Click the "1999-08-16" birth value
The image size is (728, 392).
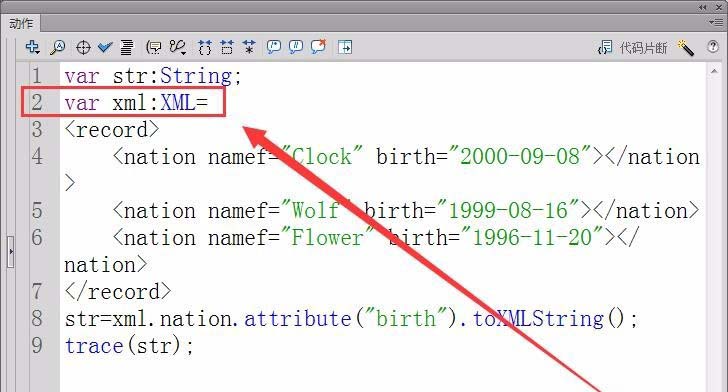click(x=508, y=210)
